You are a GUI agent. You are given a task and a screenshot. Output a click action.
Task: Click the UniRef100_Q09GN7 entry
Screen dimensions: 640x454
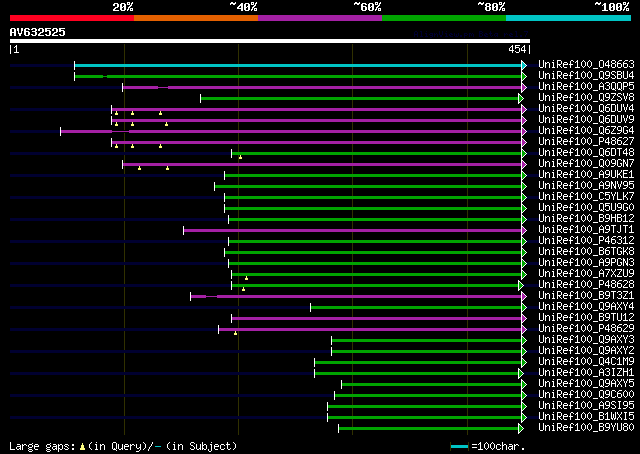coord(586,164)
